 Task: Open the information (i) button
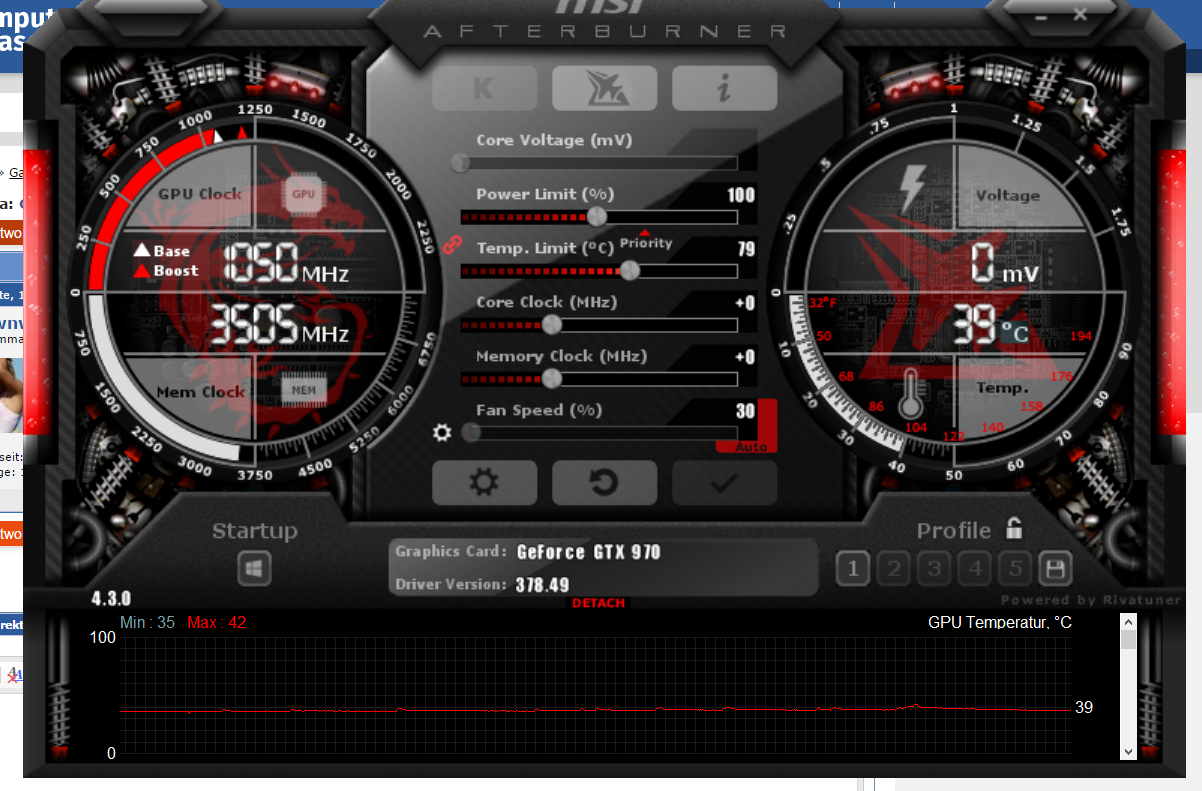tap(724, 88)
